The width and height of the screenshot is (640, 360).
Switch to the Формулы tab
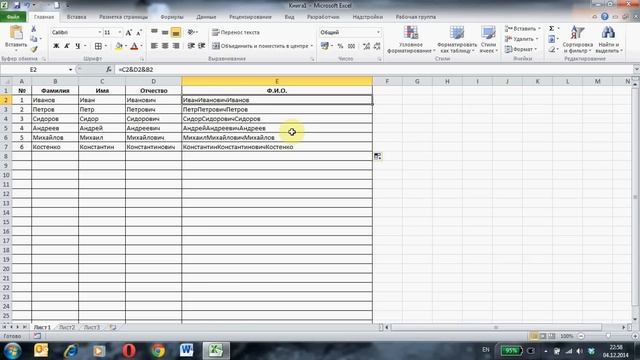click(172, 17)
